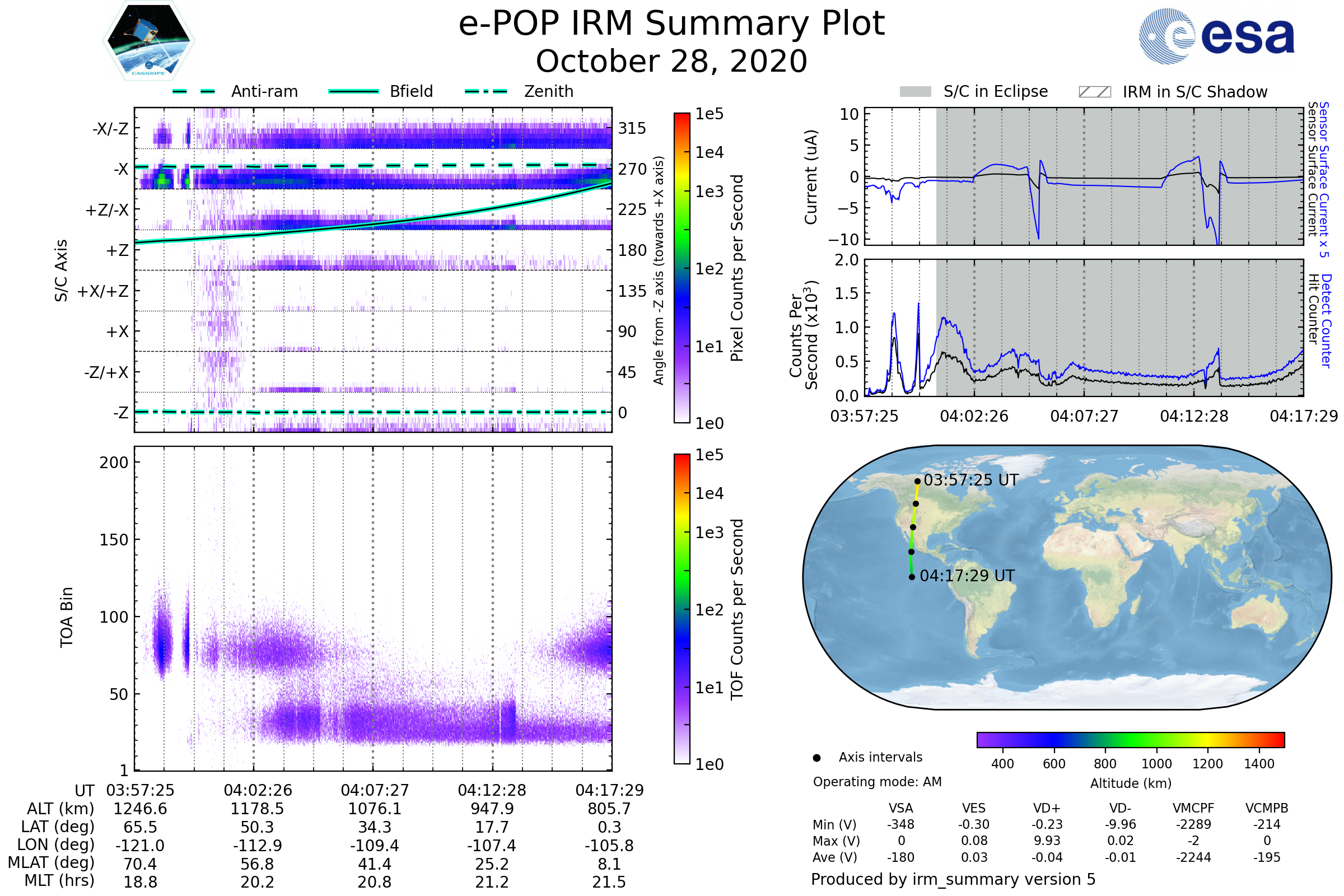Click the Bfield solid legend line

pyautogui.click(x=353, y=91)
